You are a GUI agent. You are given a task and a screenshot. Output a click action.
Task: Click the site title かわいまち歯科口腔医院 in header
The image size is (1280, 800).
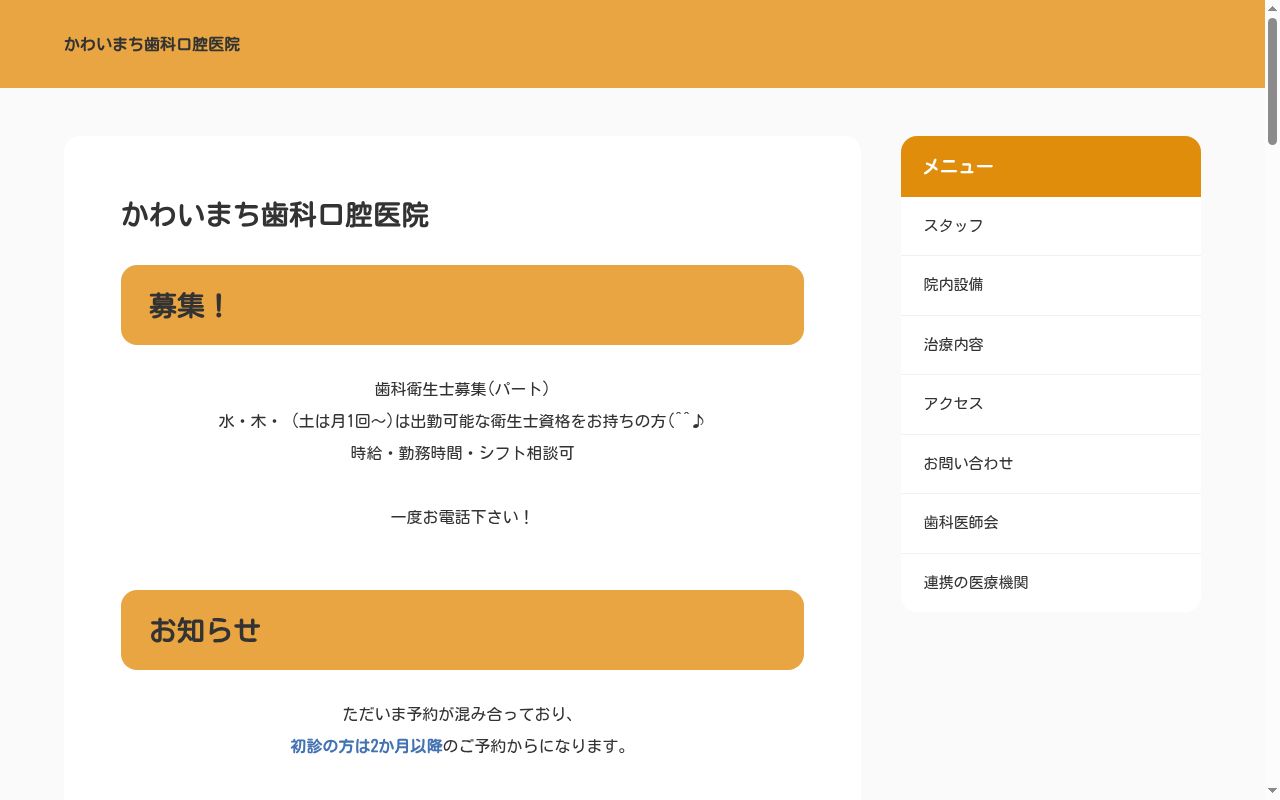coord(152,44)
